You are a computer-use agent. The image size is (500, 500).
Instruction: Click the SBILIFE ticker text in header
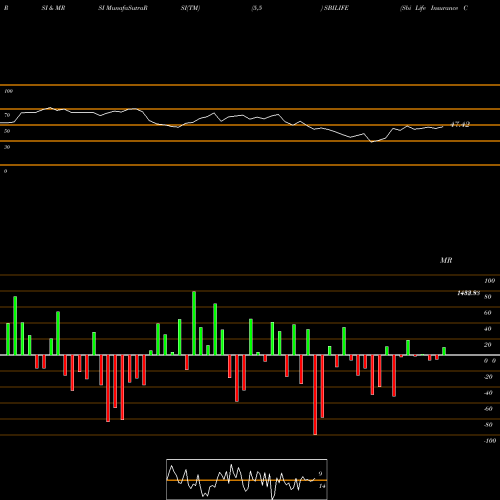pyautogui.click(x=336, y=8)
